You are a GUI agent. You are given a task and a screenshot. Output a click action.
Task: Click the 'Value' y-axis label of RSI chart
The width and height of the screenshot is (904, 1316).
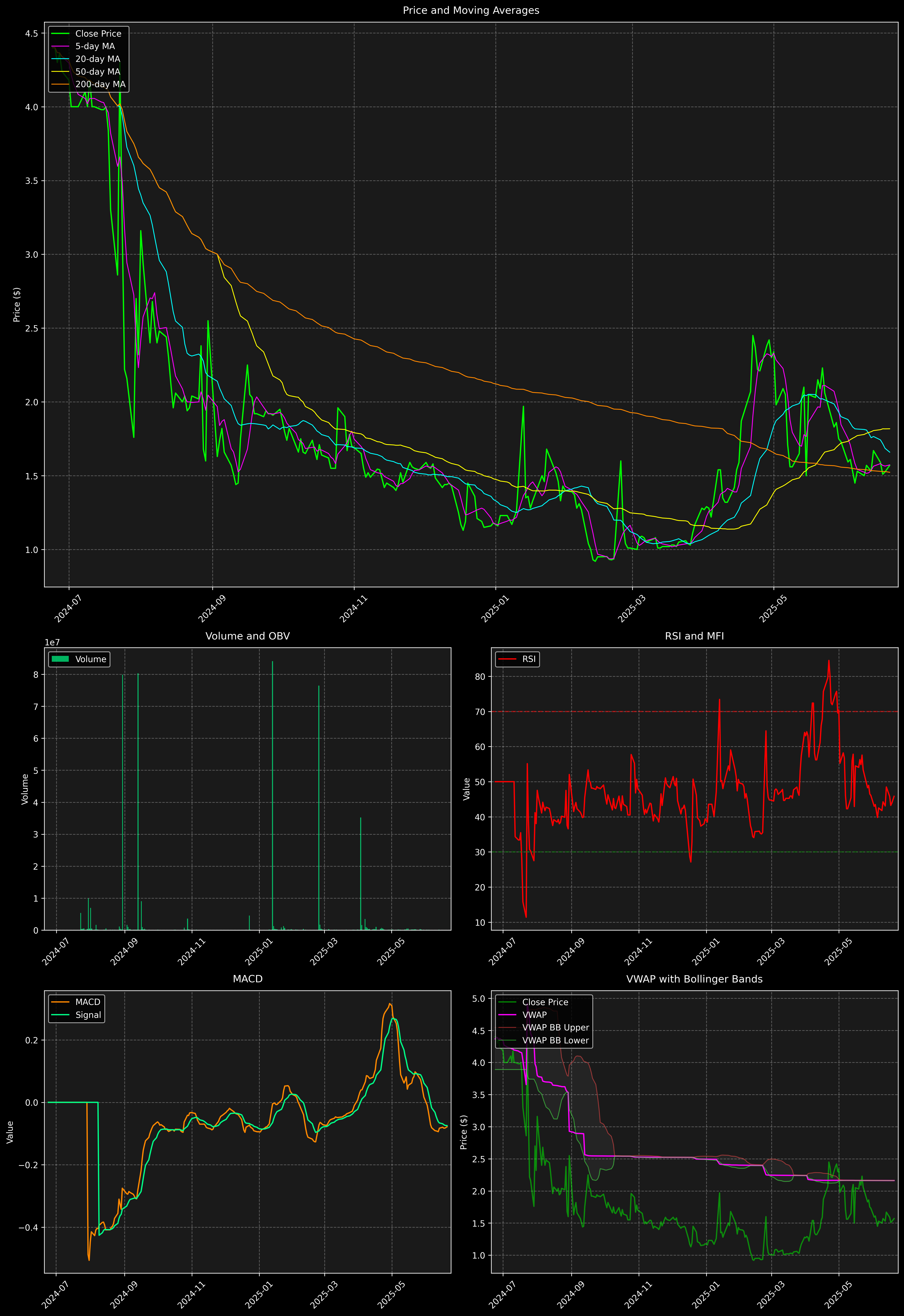click(x=467, y=789)
